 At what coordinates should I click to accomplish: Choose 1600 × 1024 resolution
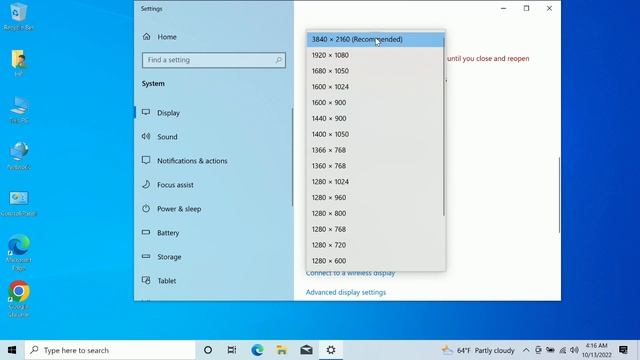tap(376, 87)
